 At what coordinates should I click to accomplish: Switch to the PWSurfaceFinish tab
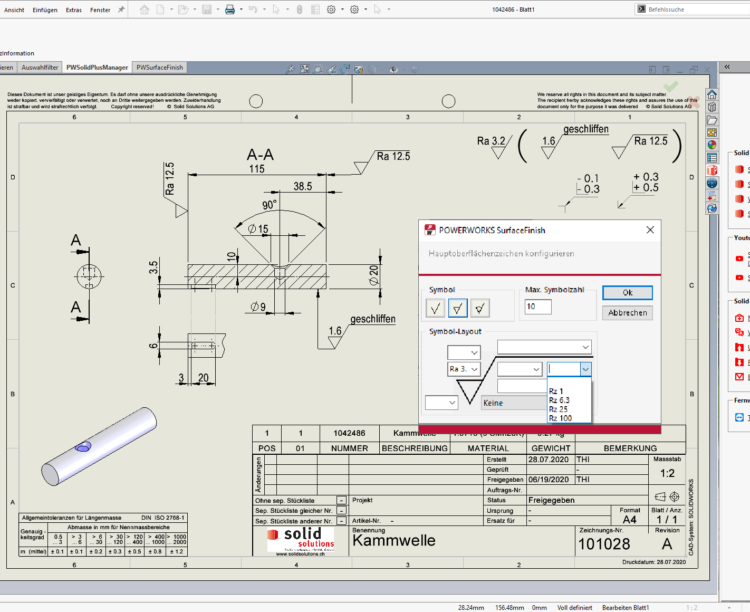160,67
